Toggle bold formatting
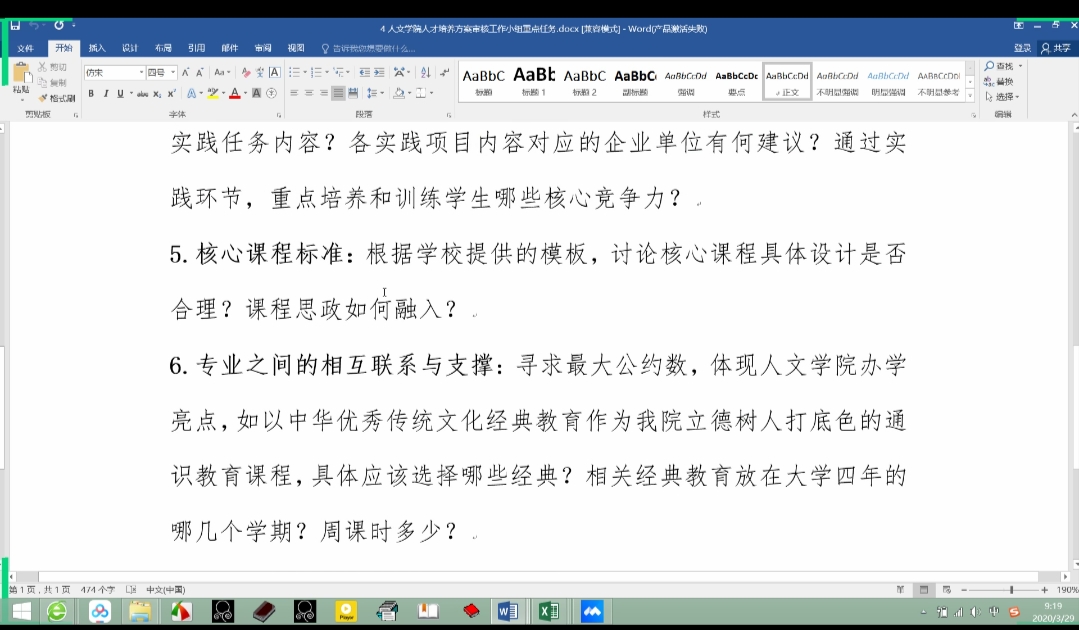The width and height of the screenshot is (1079, 630). point(91,93)
